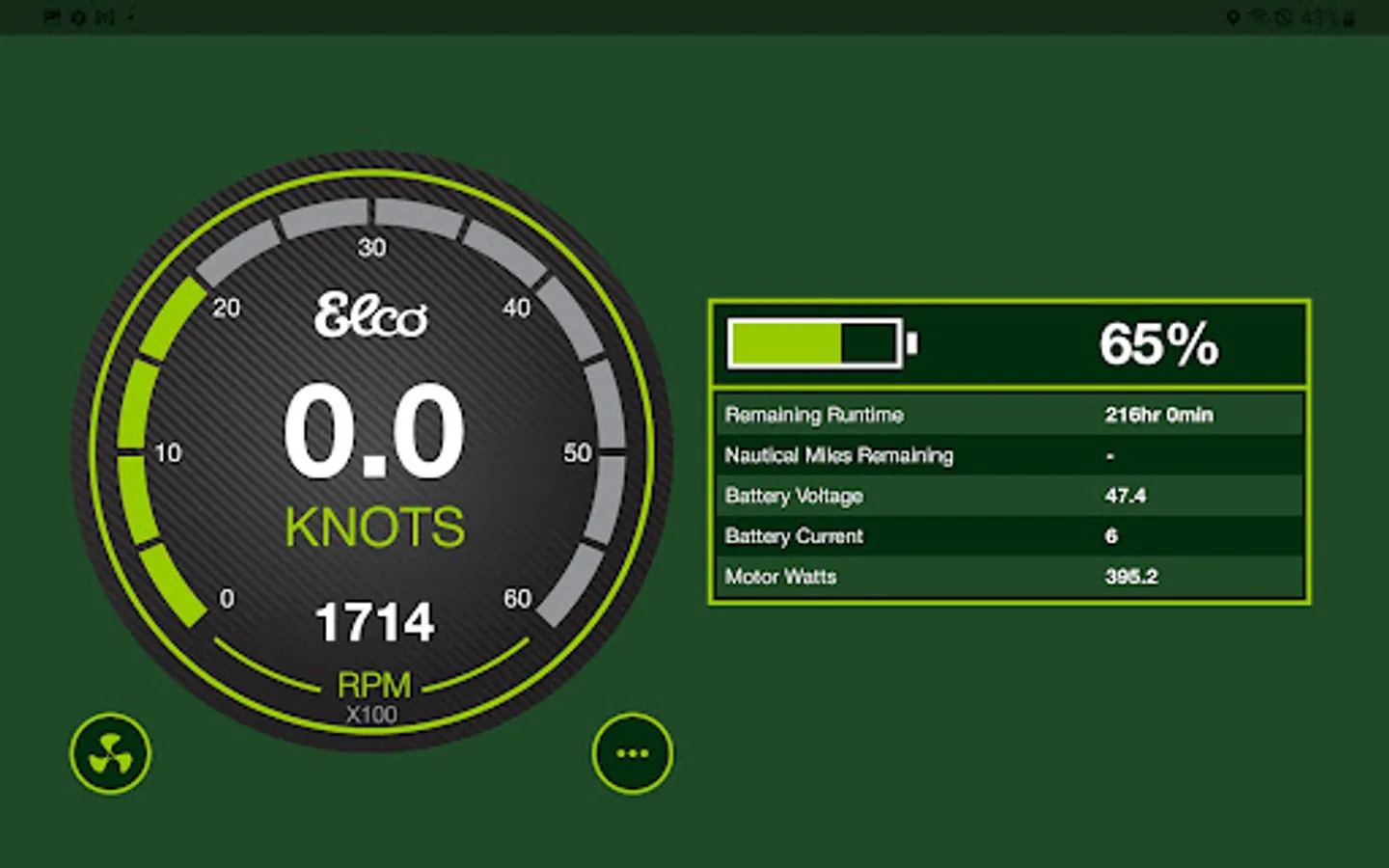The width and height of the screenshot is (1389, 868).
Task: Tap the battery level icon
Action: (x=823, y=343)
